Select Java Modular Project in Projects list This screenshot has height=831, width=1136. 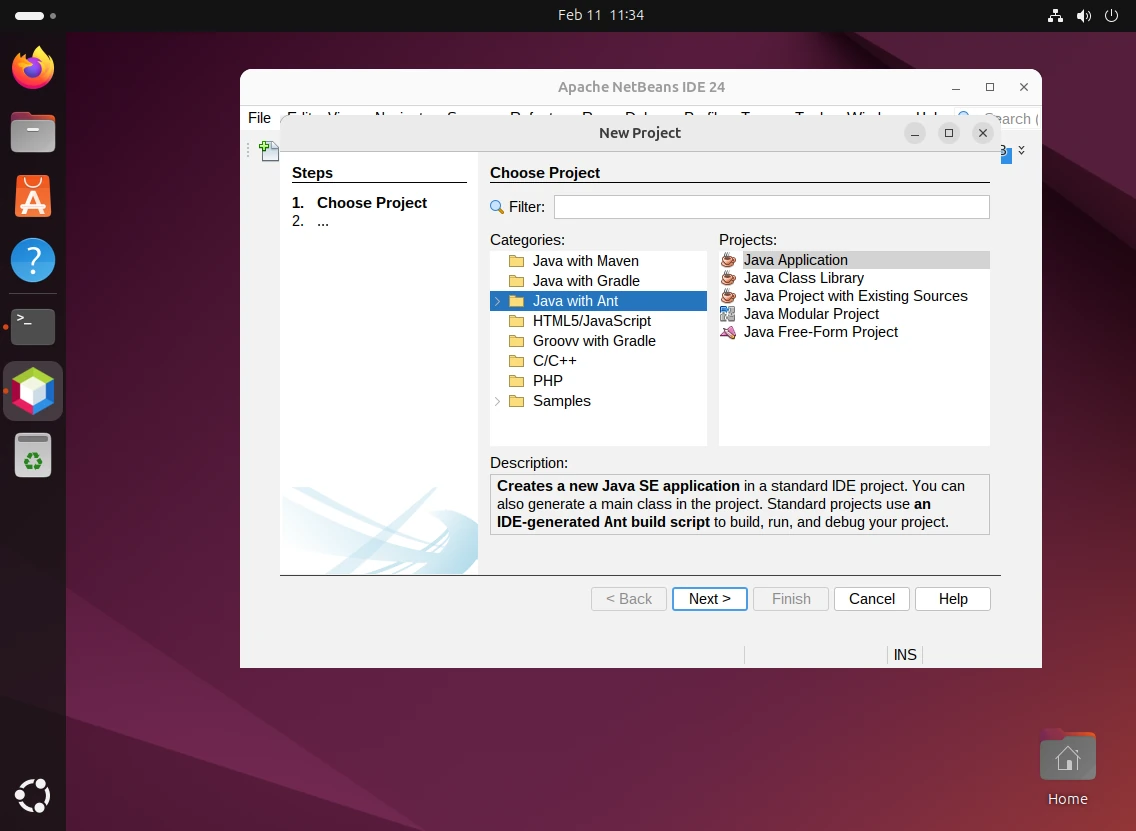coord(810,313)
